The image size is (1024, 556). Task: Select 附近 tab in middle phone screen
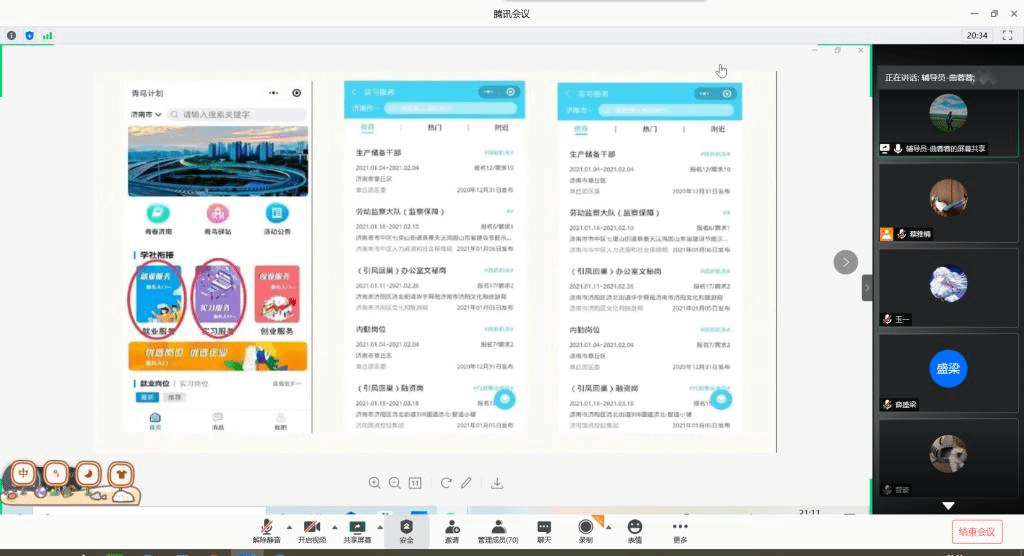pyautogui.click(x=501, y=127)
